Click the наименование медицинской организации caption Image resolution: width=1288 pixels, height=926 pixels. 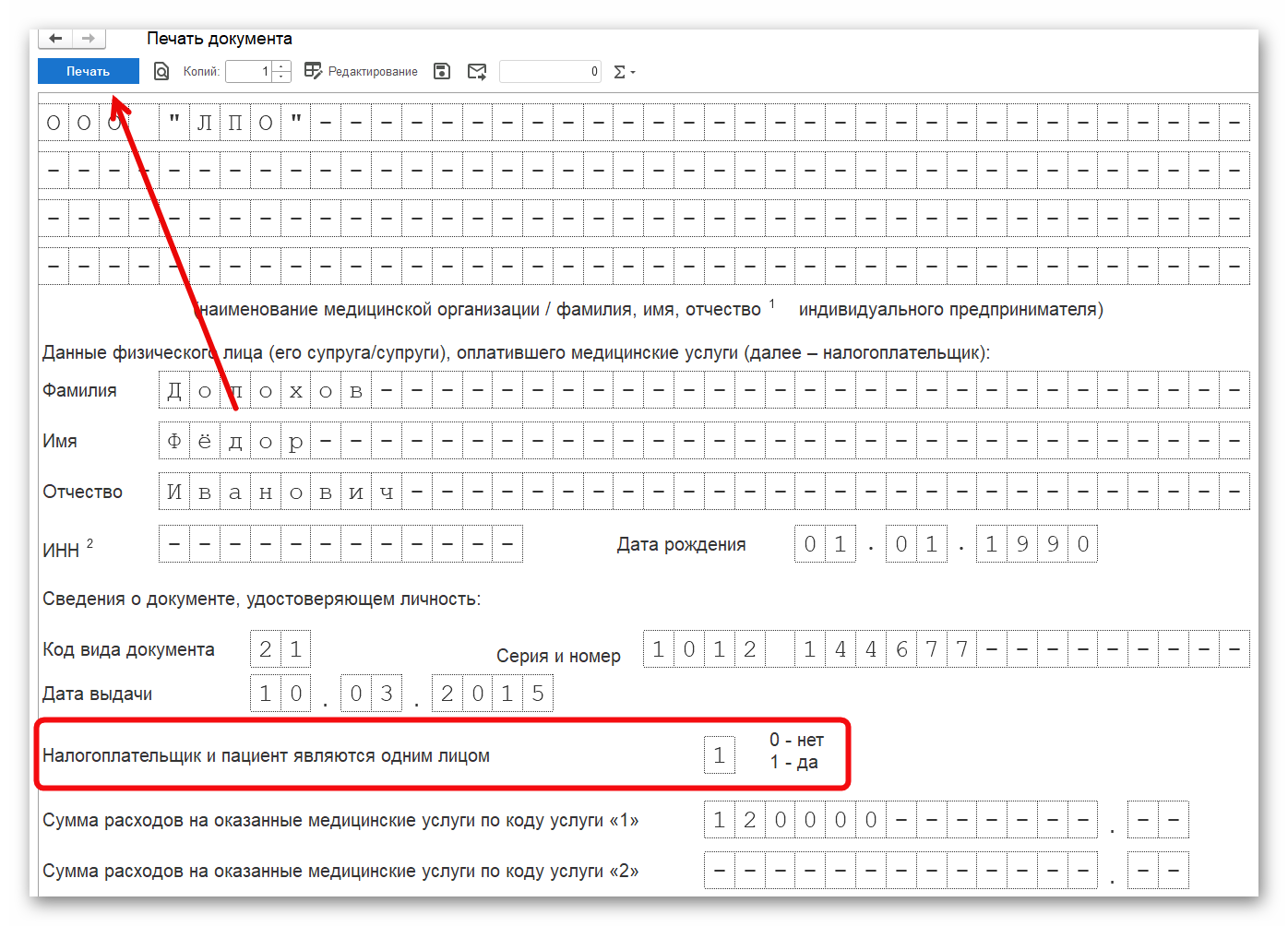click(649, 309)
